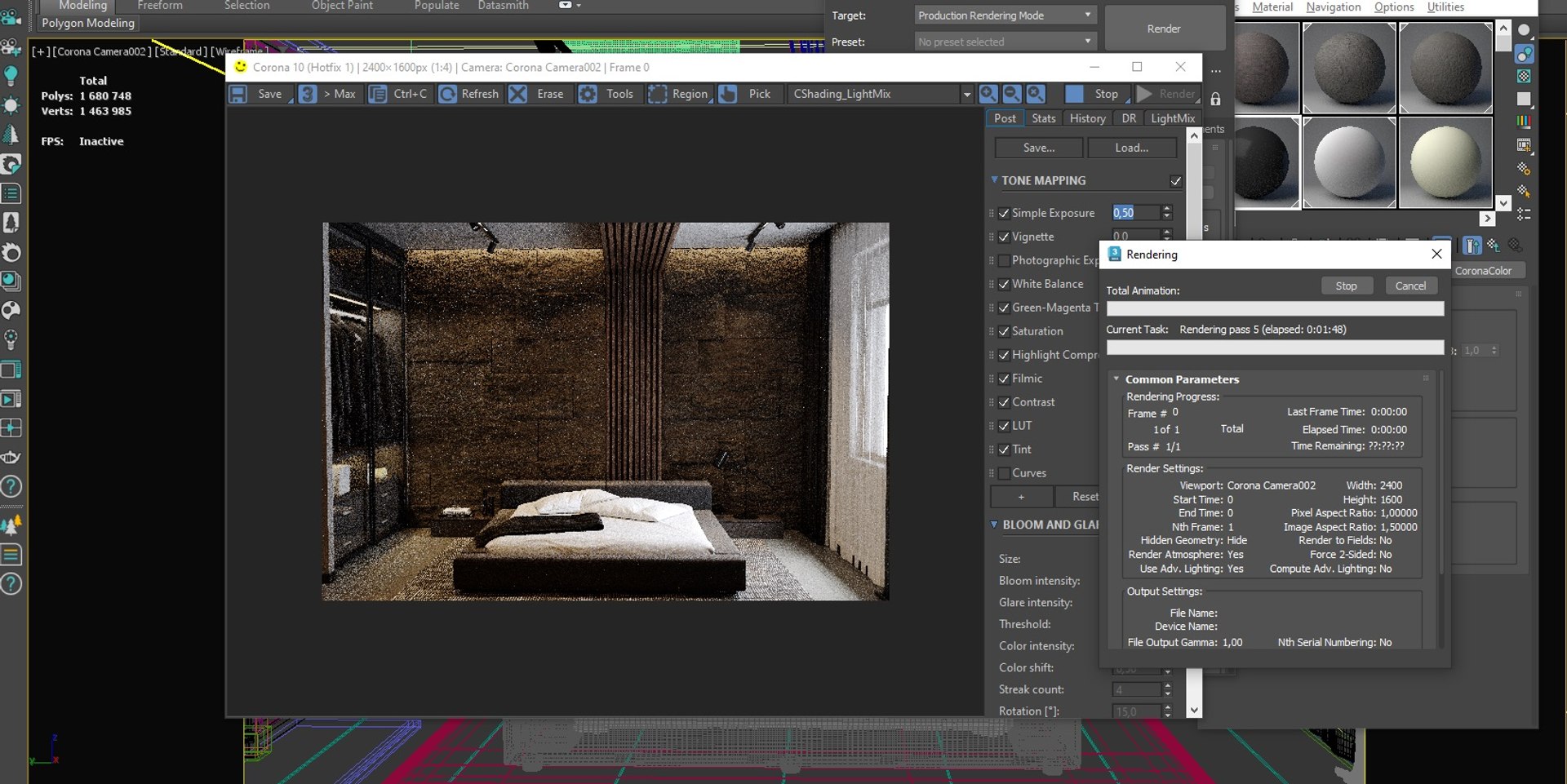Enable the Photographic Exposure checkbox
The image size is (1567, 784).
coord(1004,260)
